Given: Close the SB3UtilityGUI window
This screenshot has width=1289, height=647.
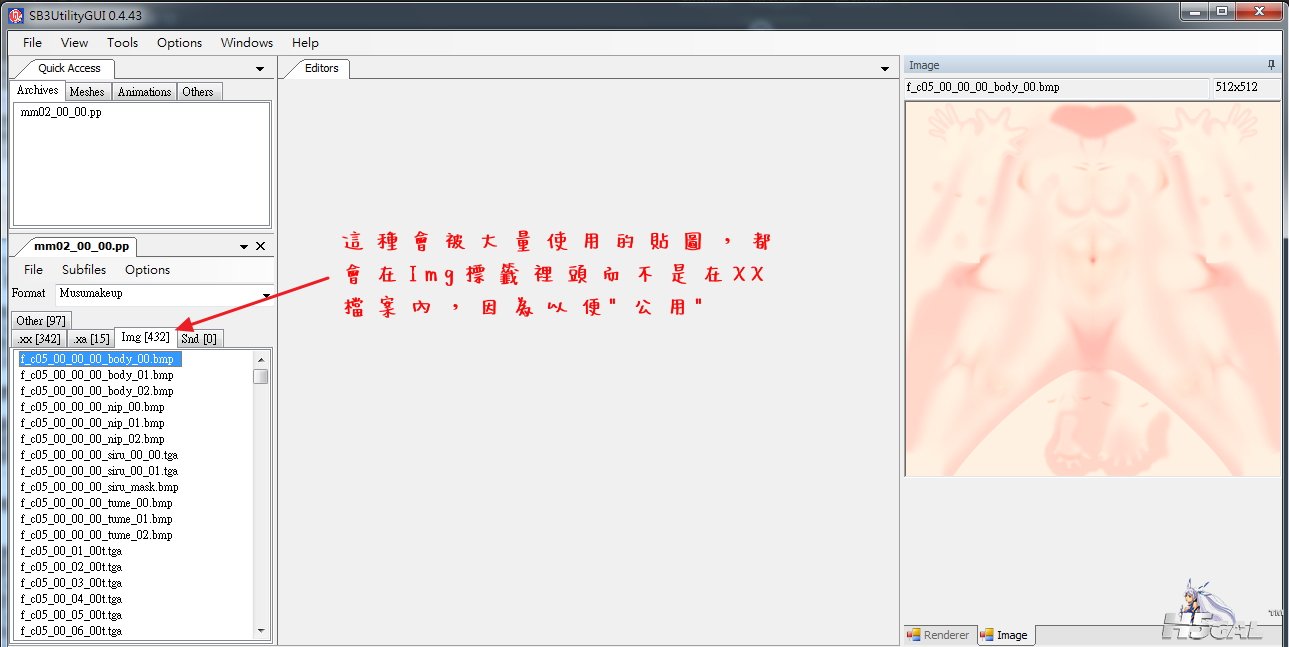Looking at the screenshot, I should 1259,10.
